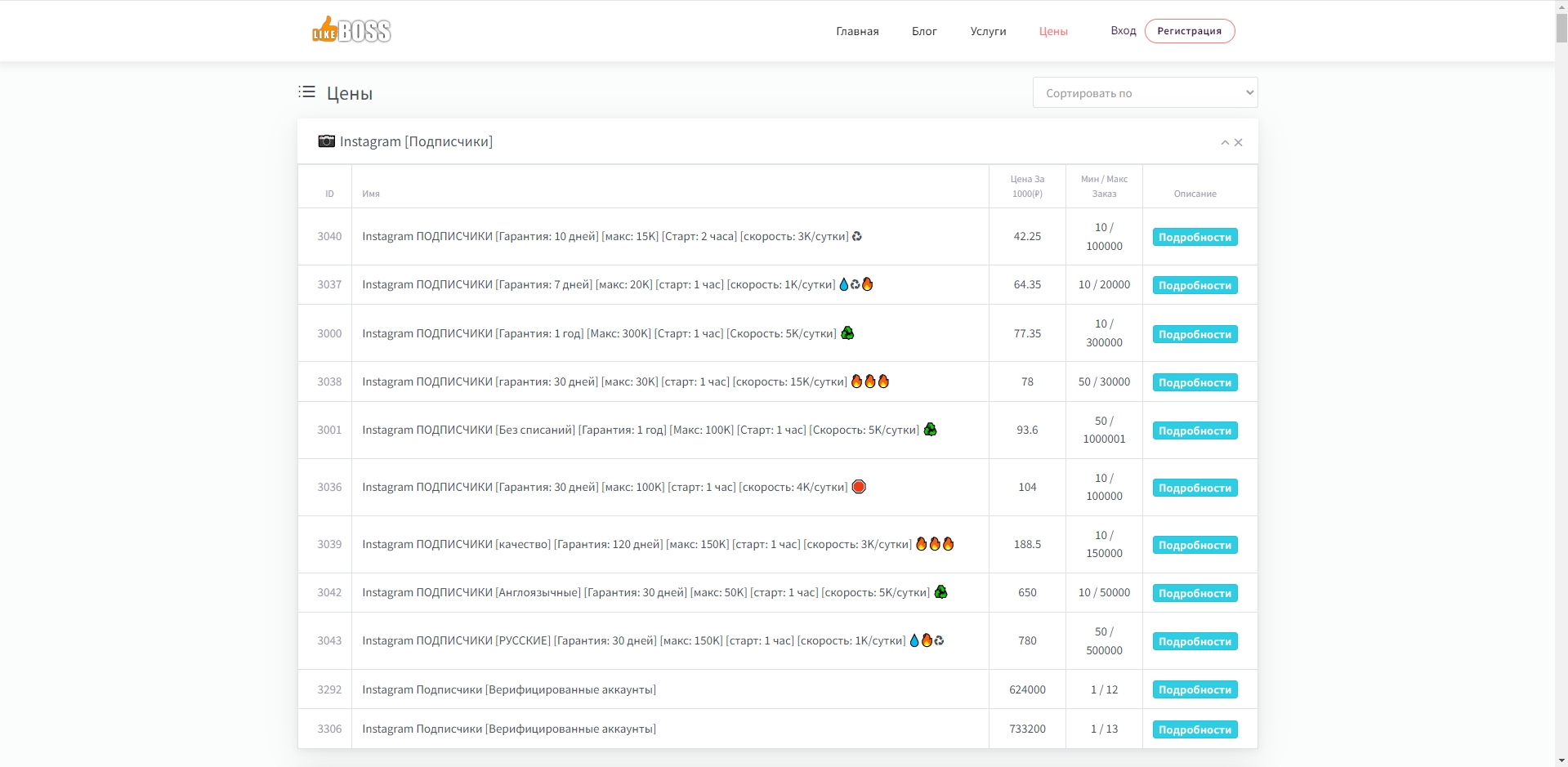Screen dimensions: 1568x767
Task: Click the Цены page heading
Action: pyautogui.click(x=350, y=93)
